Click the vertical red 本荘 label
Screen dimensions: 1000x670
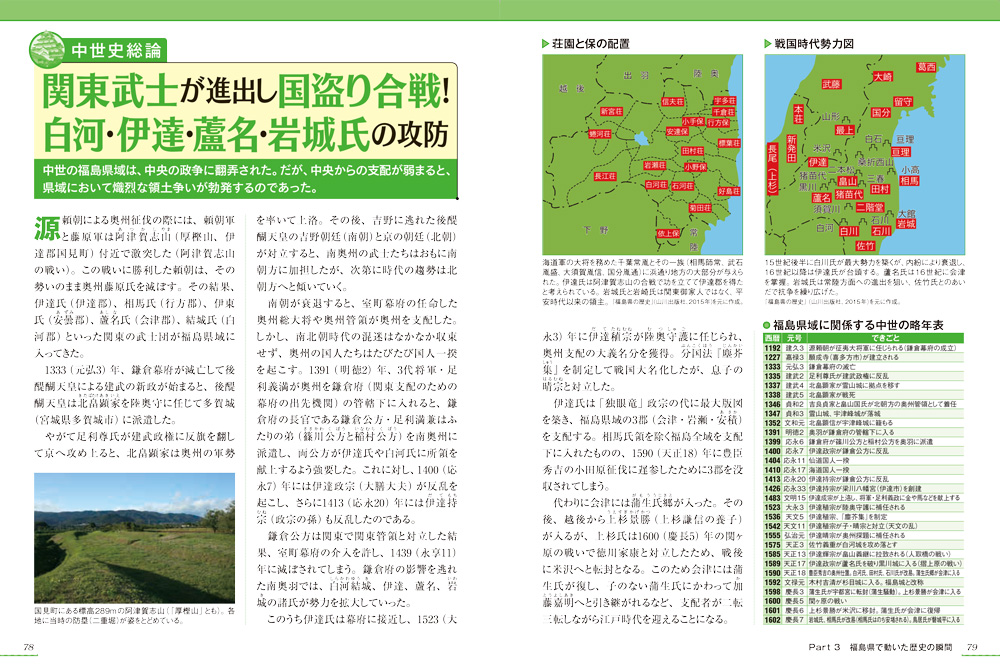pyautogui.click(x=798, y=114)
